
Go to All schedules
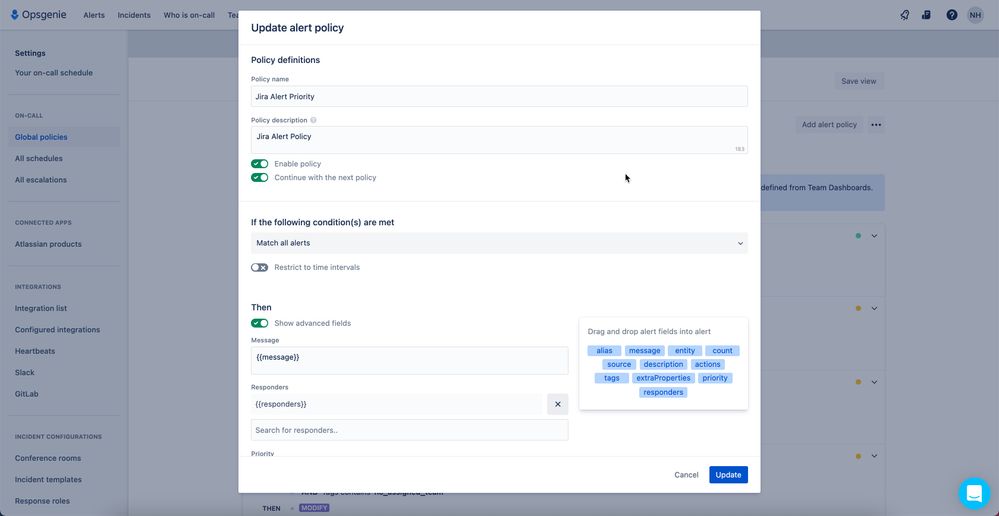pyautogui.click(x=39, y=159)
